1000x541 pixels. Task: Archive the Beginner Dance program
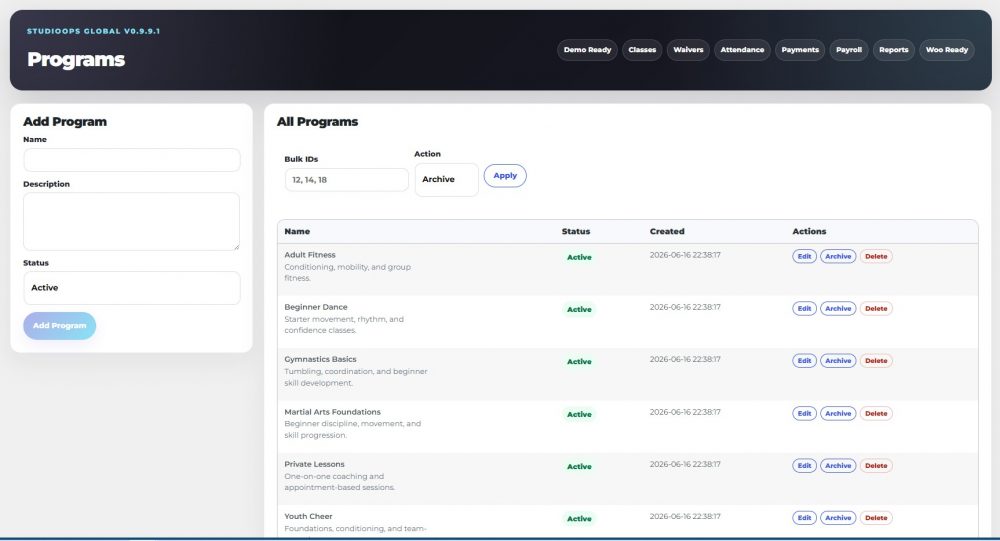[x=838, y=309]
